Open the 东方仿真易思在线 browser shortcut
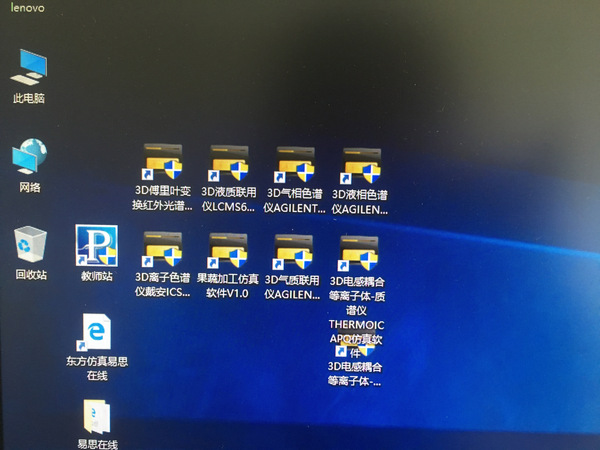The height and width of the screenshot is (450, 600). click(97, 333)
